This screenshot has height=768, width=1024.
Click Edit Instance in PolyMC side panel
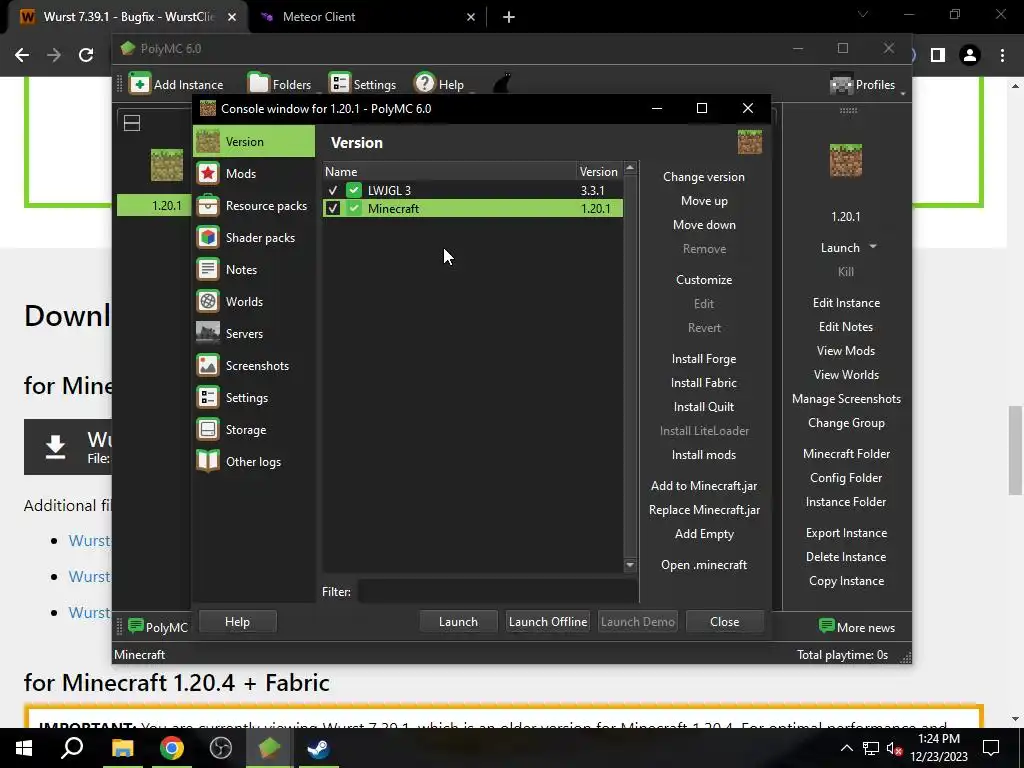[846, 303]
